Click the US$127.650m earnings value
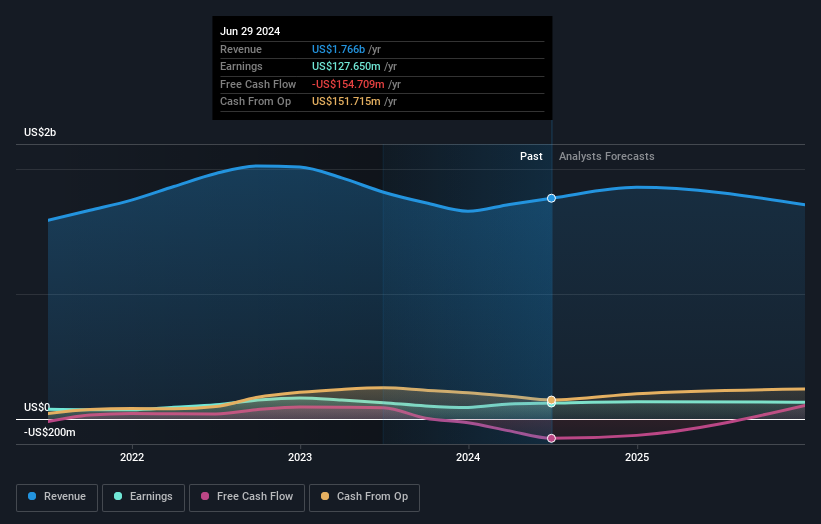Screen dimensions: 821x524 pos(346,66)
